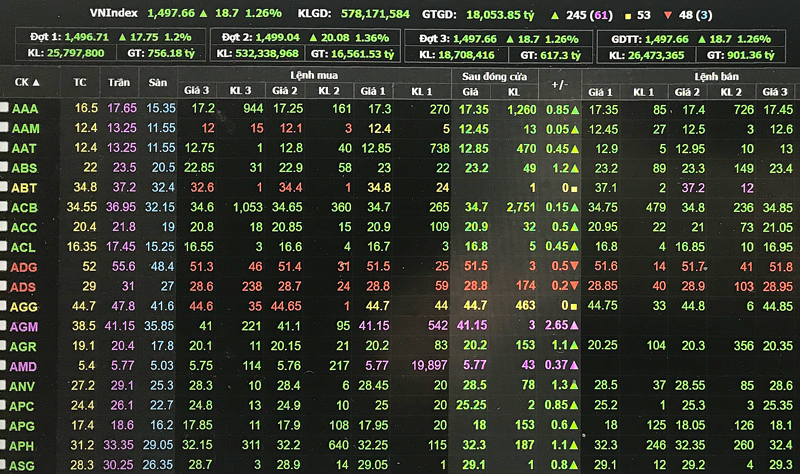Click the red down arrow in ADG row

574,266
